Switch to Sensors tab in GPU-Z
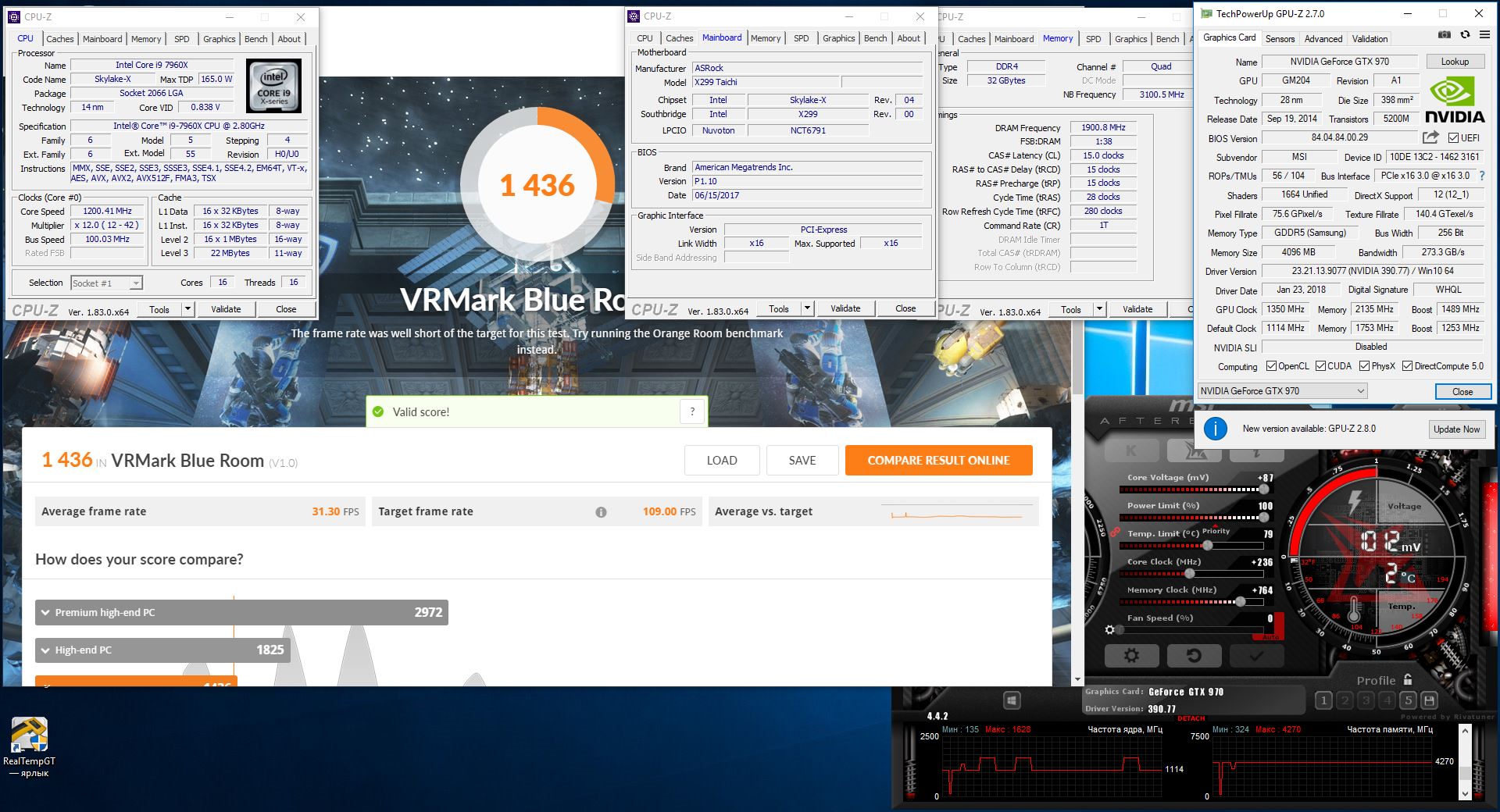Screen dimensions: 1500x812 1280,39
